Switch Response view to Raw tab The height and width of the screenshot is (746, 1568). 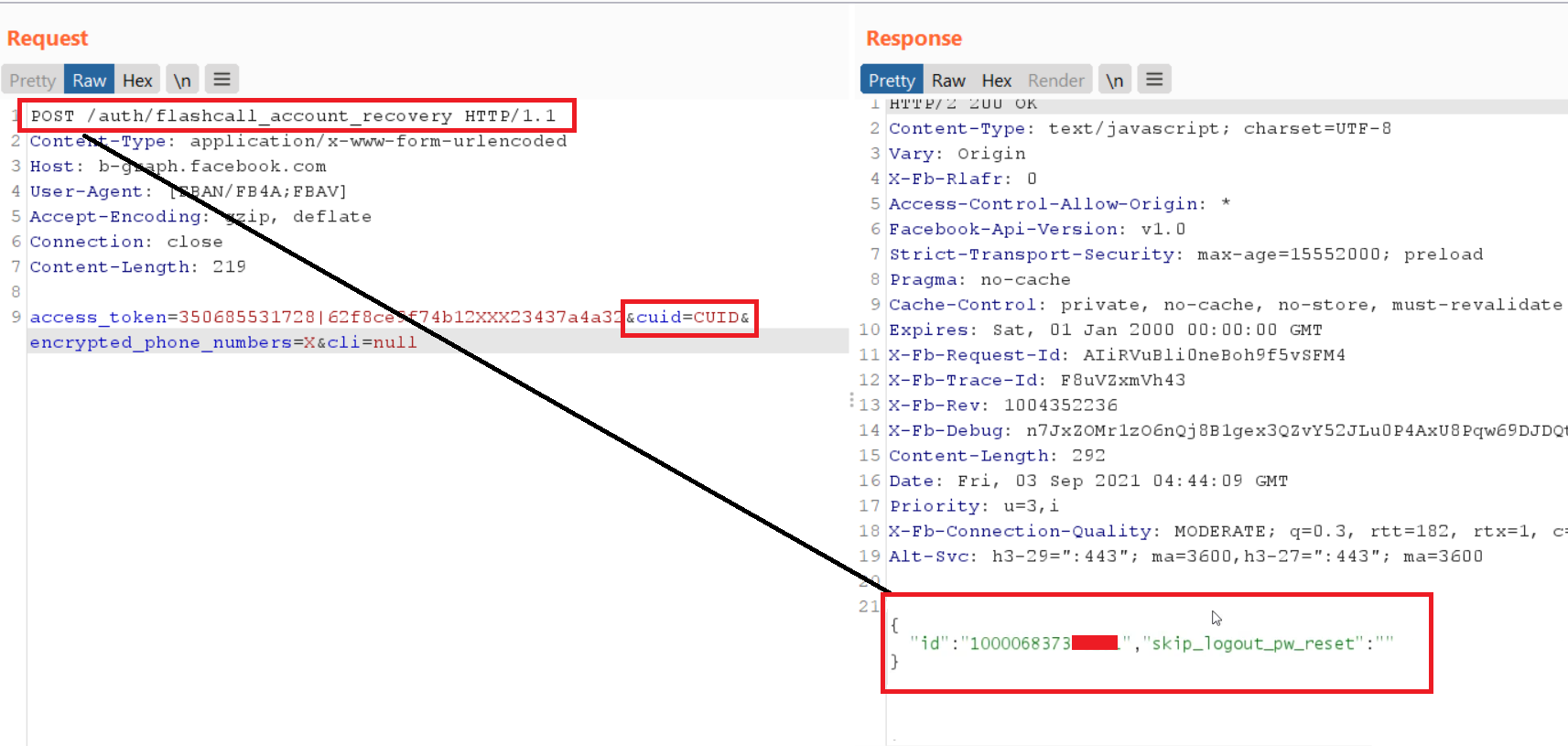(948, 81)
